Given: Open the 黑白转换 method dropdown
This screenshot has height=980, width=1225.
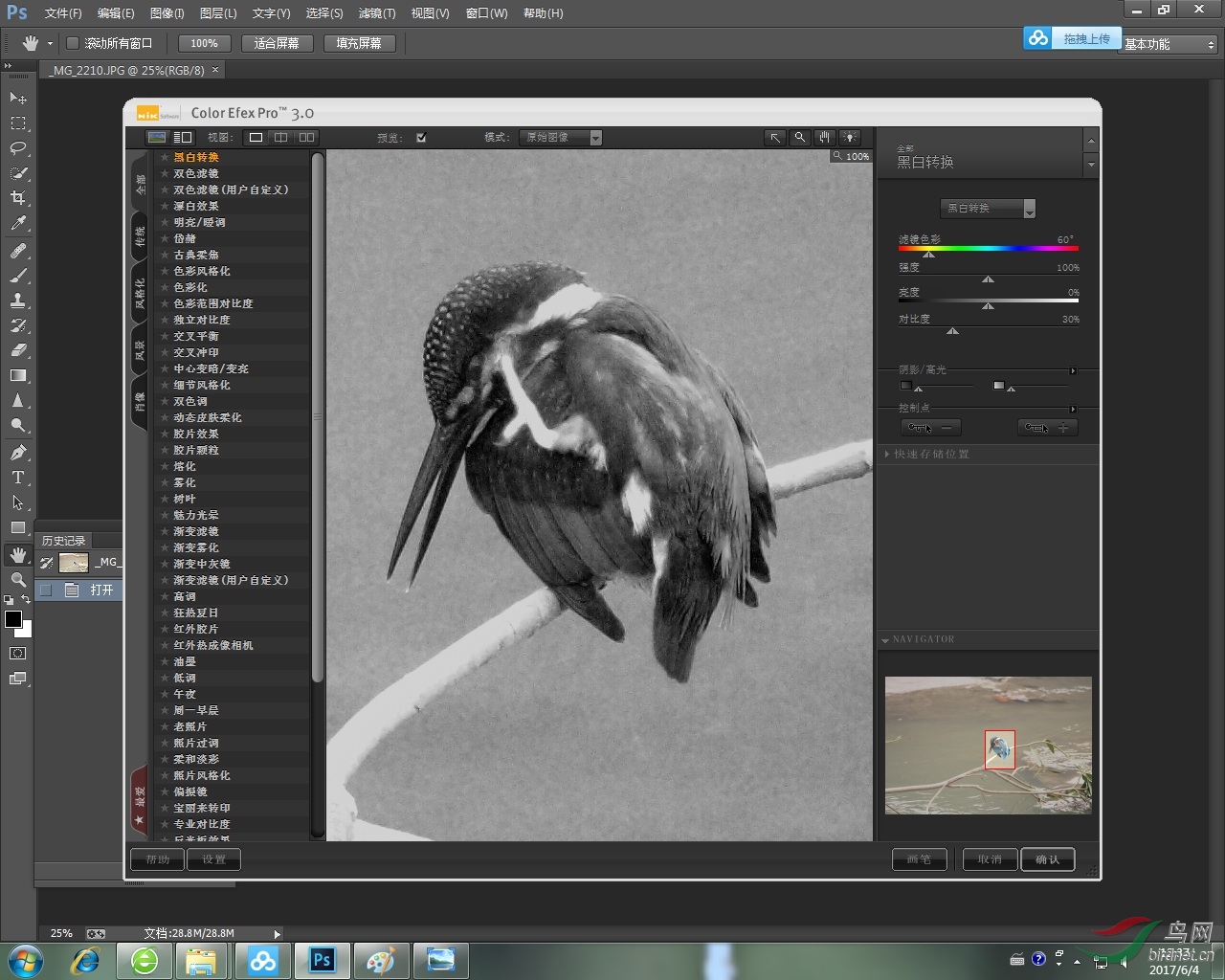Looking at the screenshot, I should point(988,208).
